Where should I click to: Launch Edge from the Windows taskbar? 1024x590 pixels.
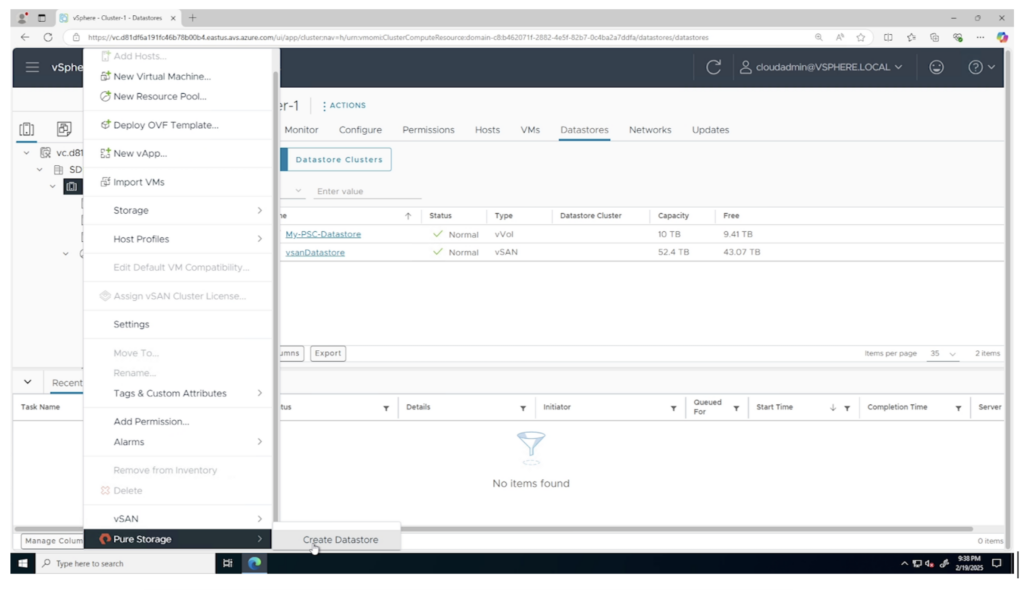tap(255, 563)
